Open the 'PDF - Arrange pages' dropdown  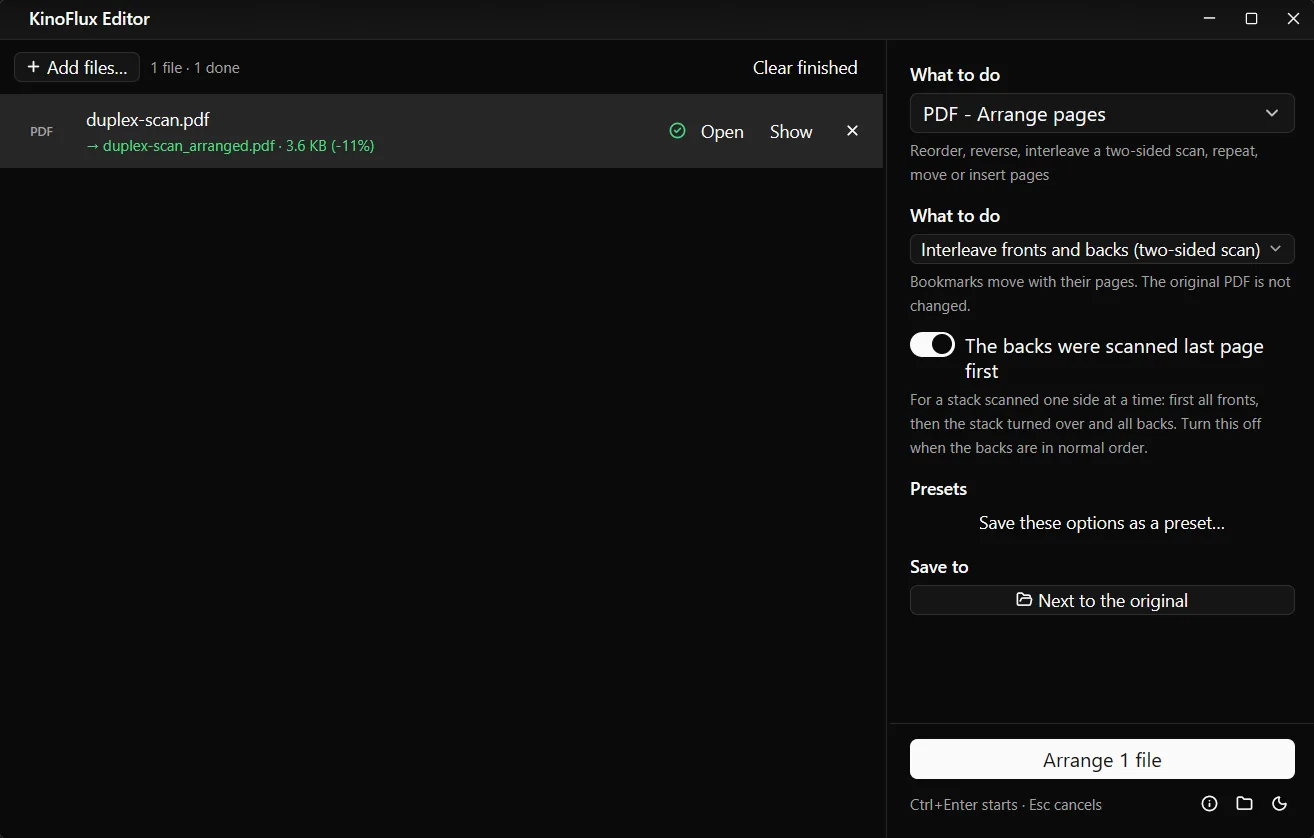[1102, 114]
